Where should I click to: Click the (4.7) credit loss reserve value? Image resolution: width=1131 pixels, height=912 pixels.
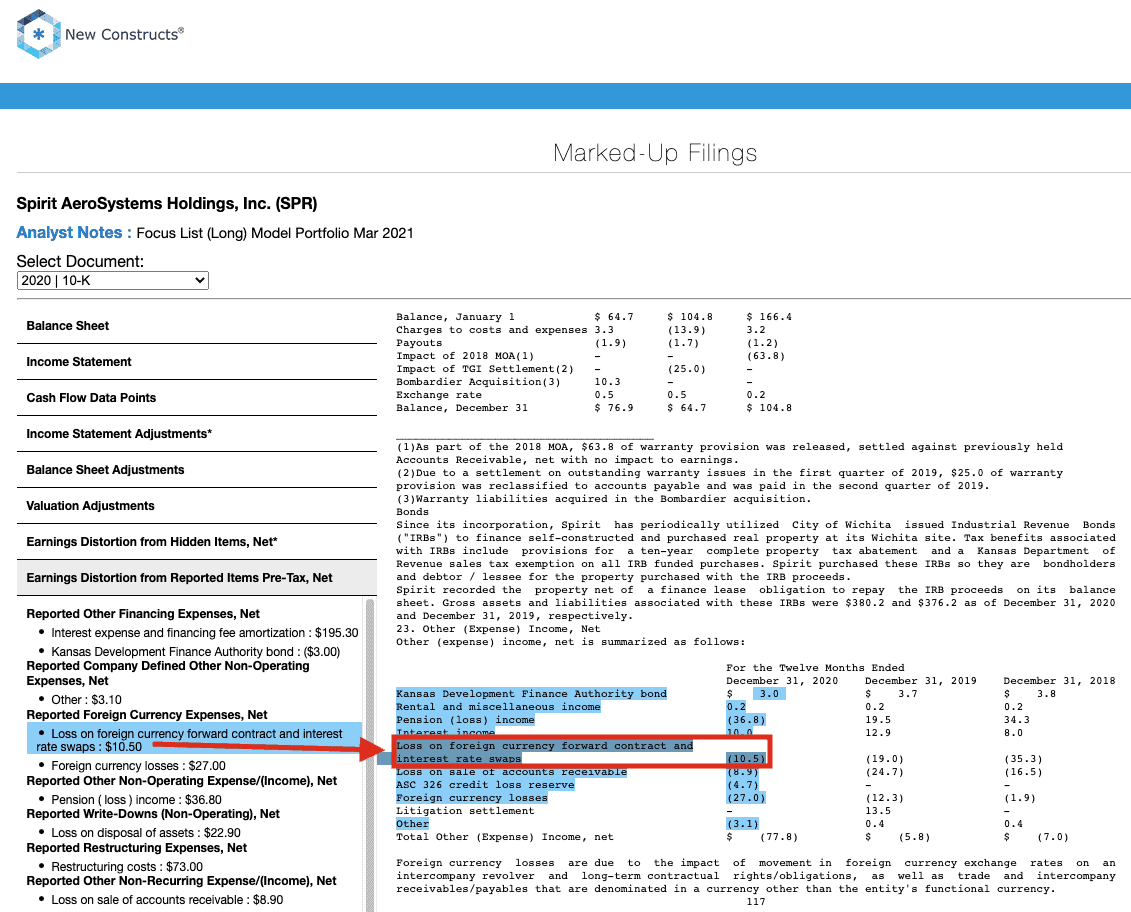(742, 785)
